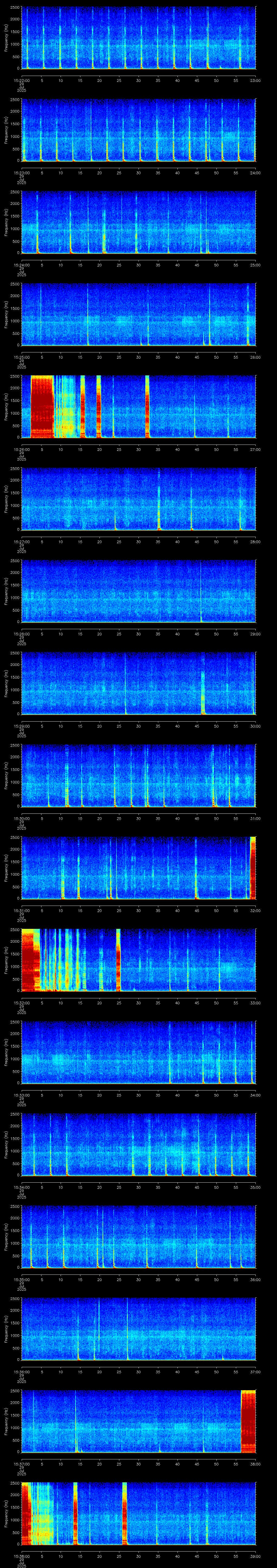Click the 15:29:00 start time label
This screenshot has width=277, height=1568.
21,726
